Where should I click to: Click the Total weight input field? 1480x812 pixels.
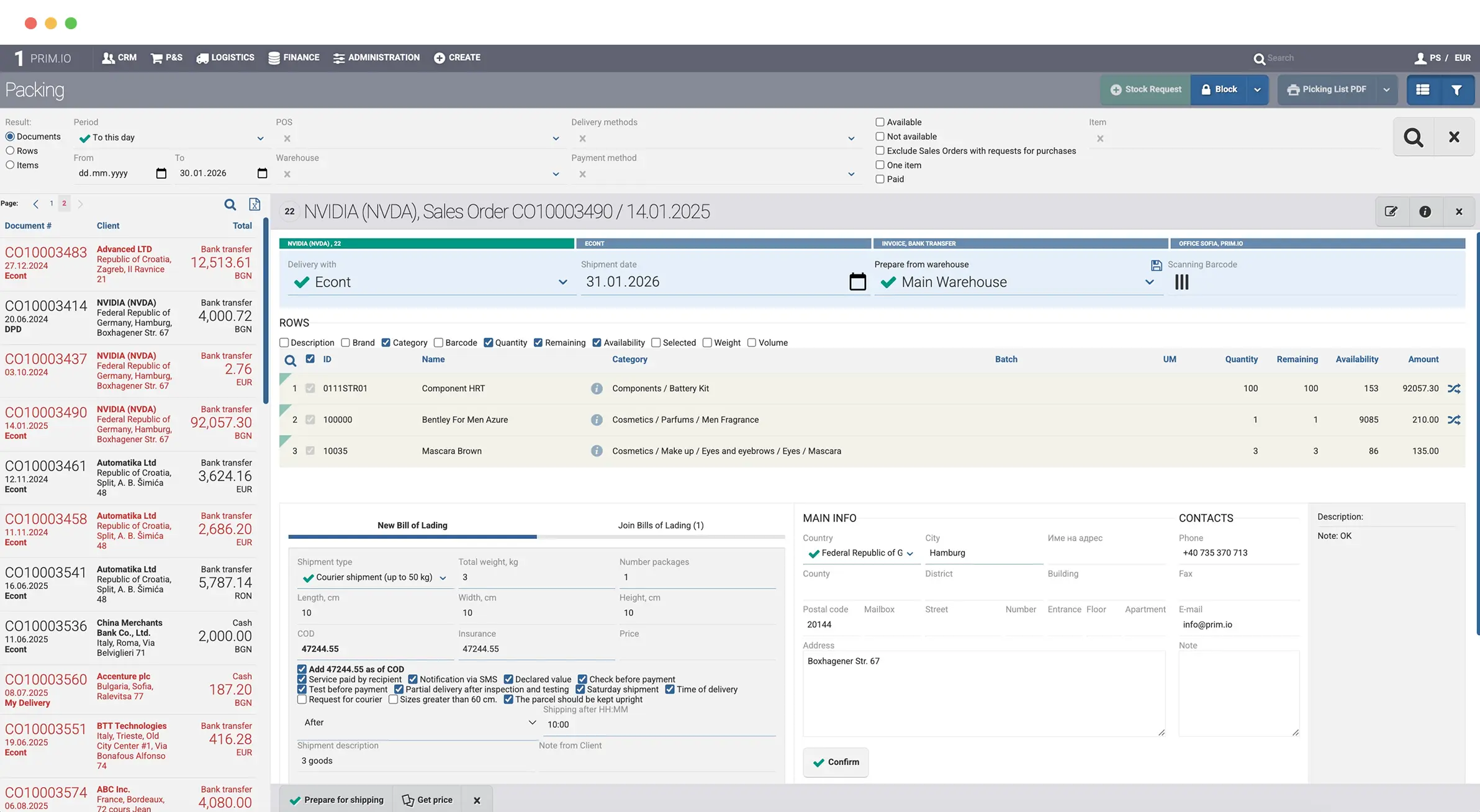tap(536, 578)
